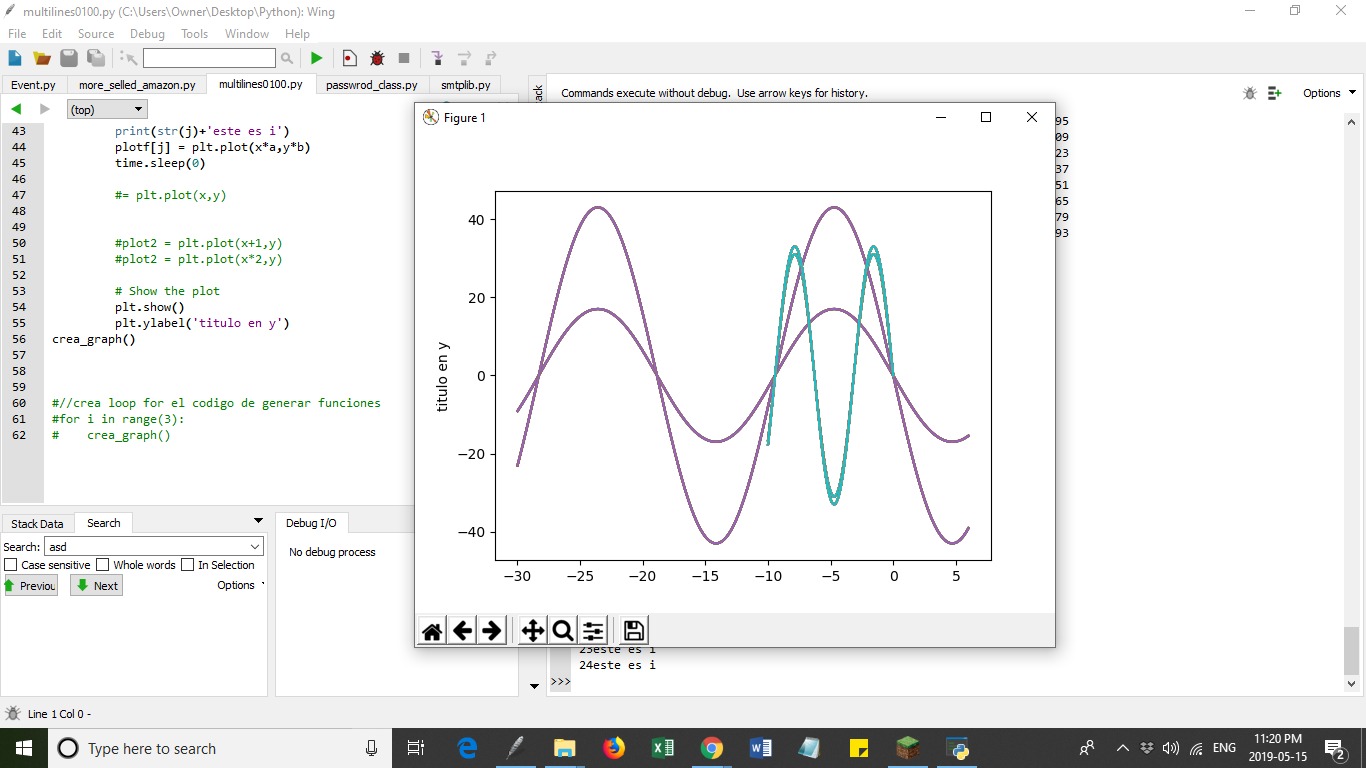1366x768 pixels.
Task: Find previous match with Previous button
Action: point(31,586)
